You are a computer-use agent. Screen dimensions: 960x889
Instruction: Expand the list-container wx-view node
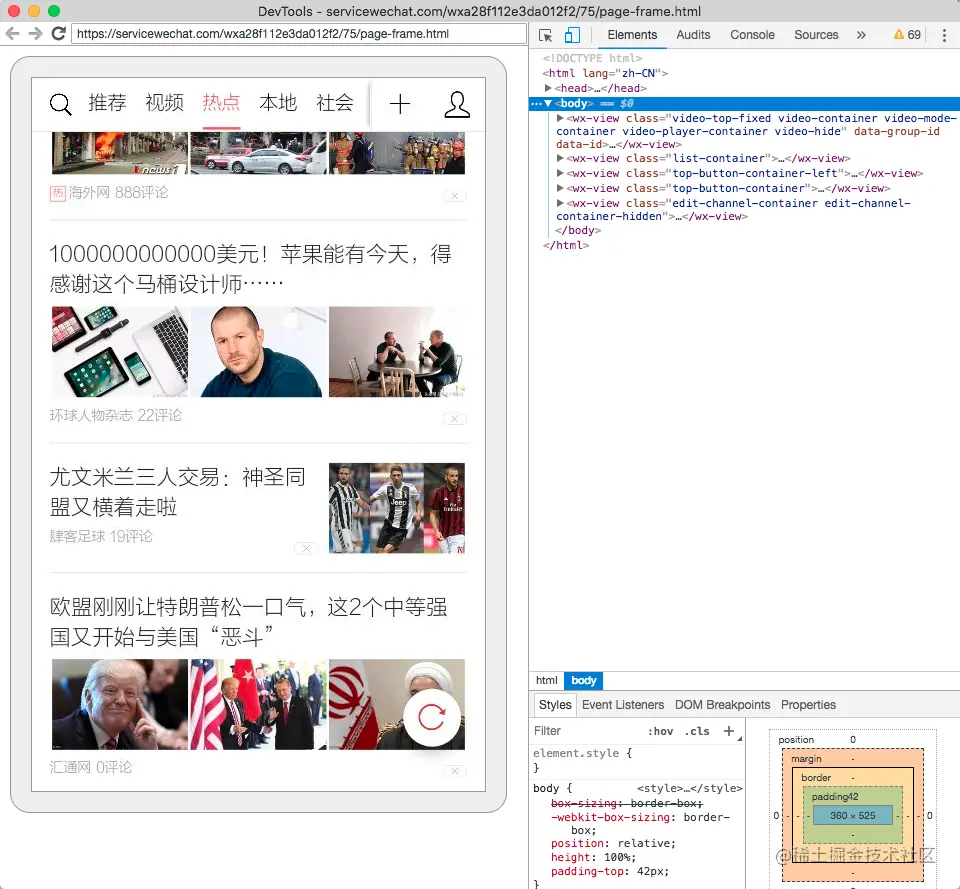tap(561, 158)
